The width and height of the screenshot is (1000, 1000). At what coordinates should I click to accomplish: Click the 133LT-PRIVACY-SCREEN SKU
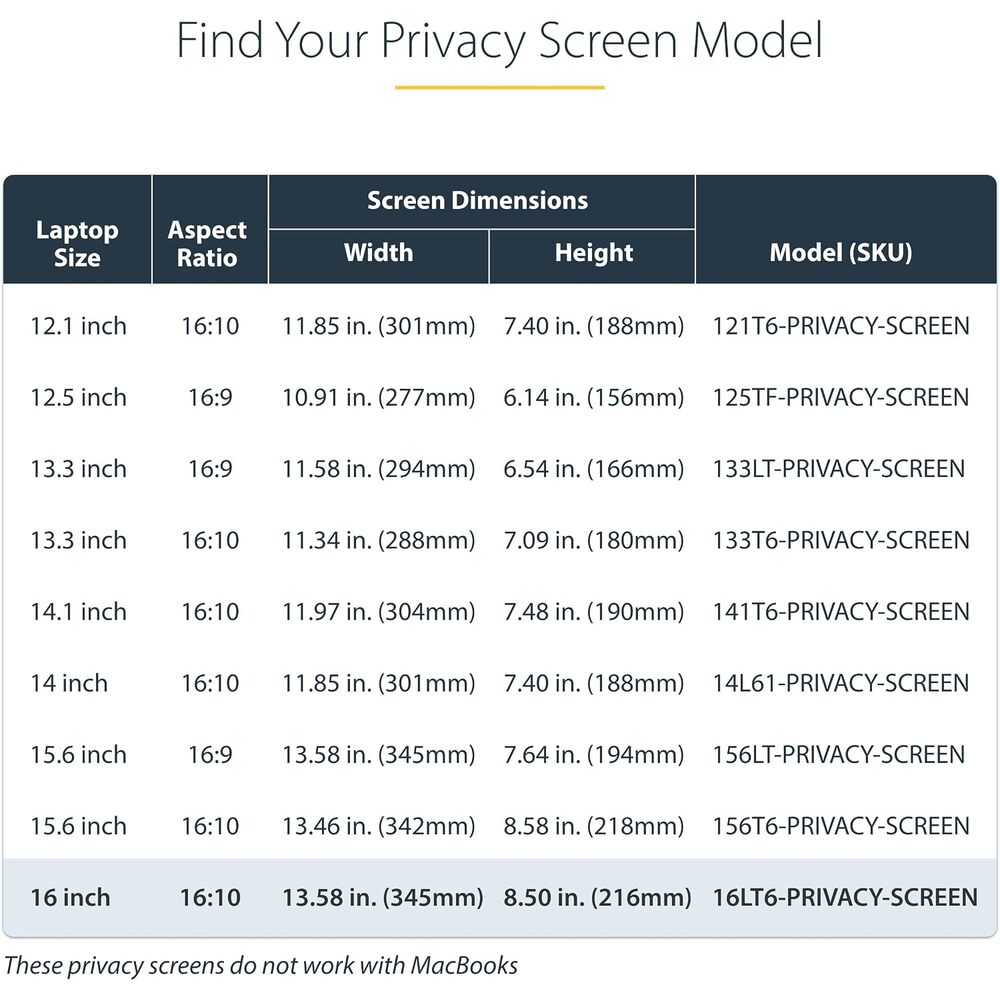838,469
